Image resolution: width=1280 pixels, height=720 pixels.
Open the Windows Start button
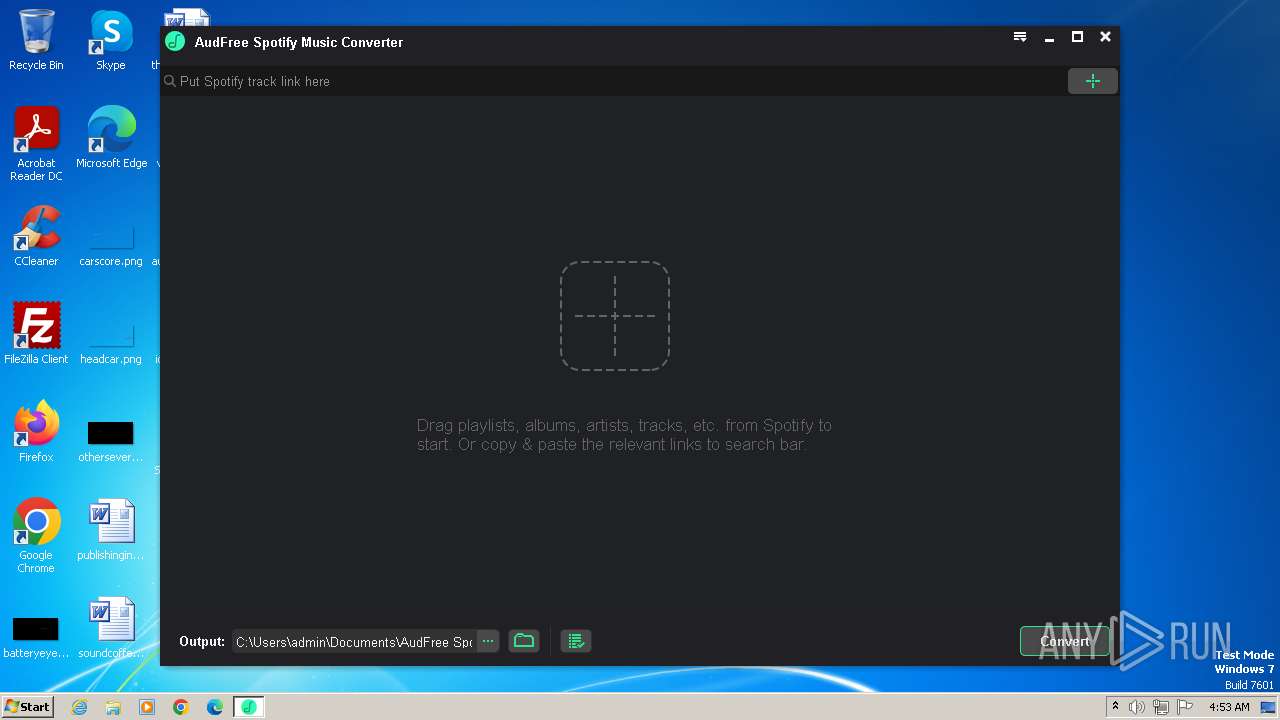[28, 706]
